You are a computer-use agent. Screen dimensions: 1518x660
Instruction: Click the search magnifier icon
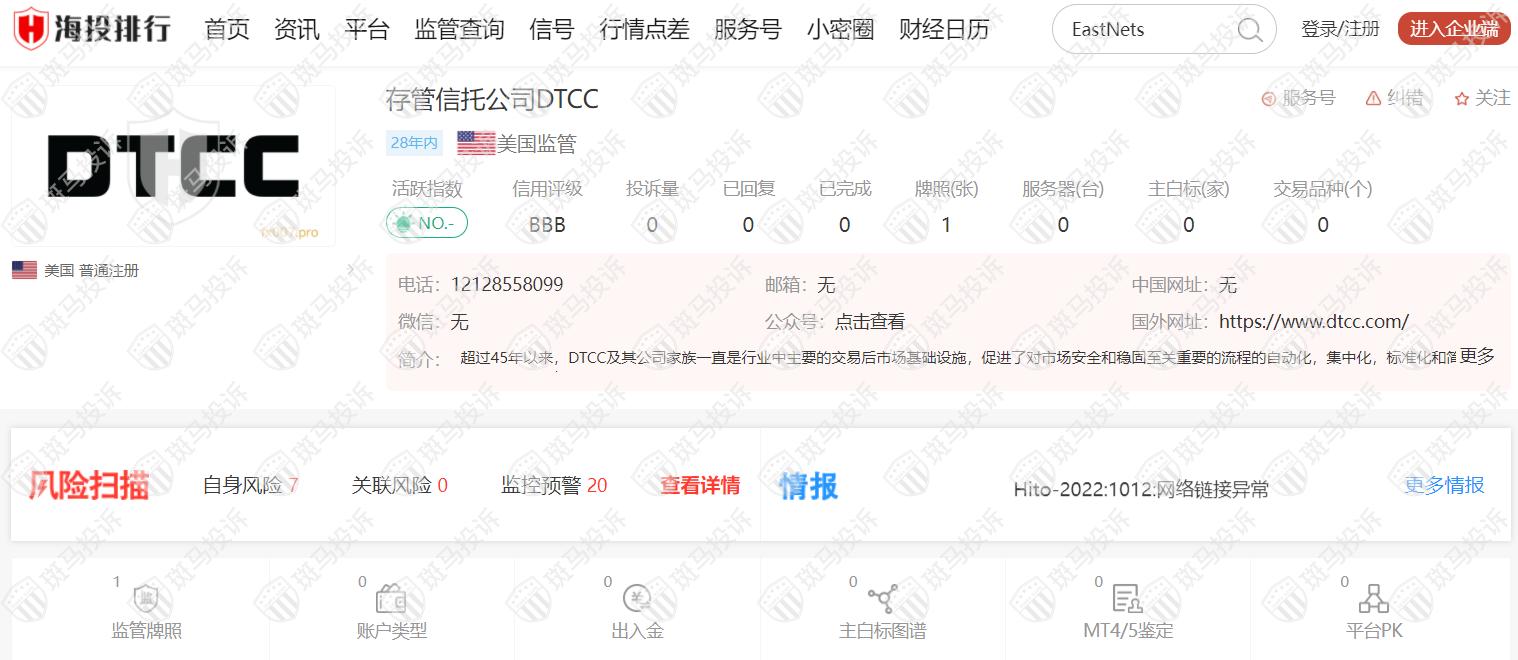click(x=1250, y=30)
